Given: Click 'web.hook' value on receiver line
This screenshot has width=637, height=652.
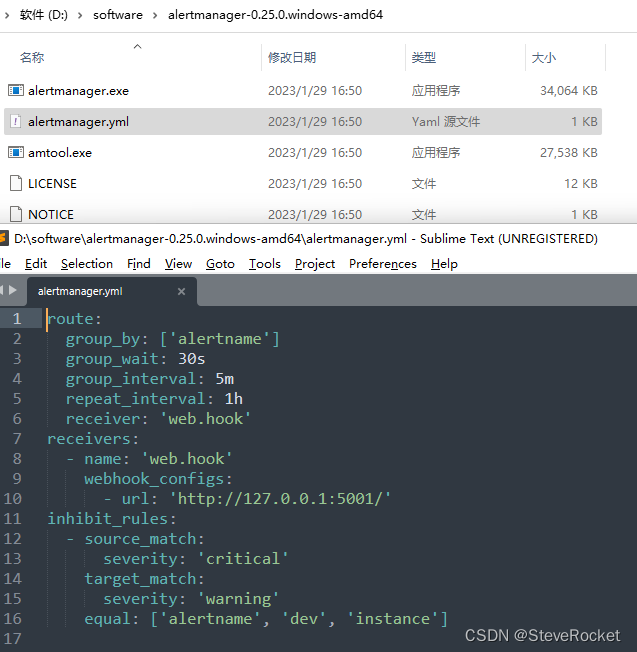Looking at the screenshot, I should point(205,419).
